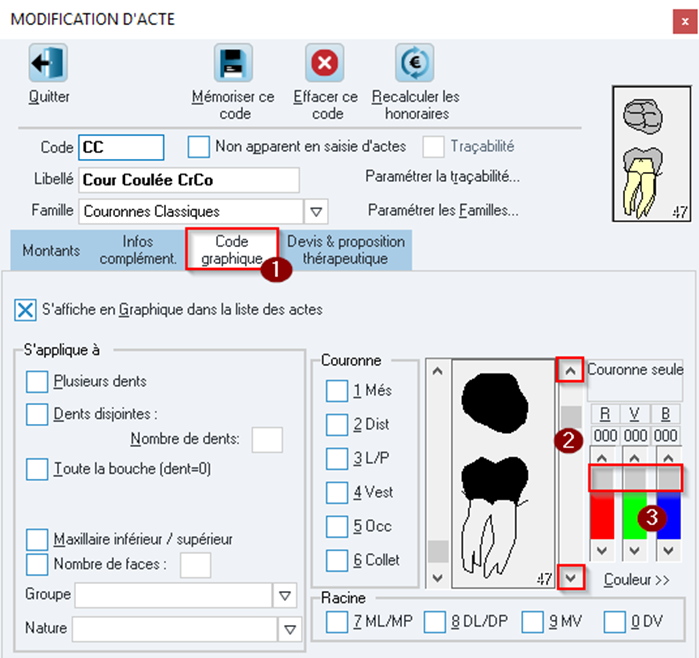Click the tooth 47 preview thumbnail at top right
The width and height of the screenshot is (699, 658).
click(x=652, y=154)
